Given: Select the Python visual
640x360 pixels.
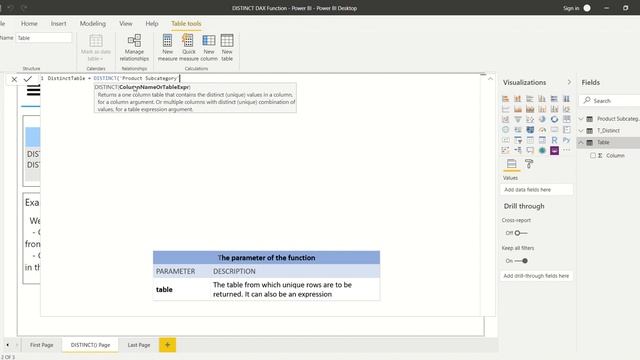Looking at the screenshot, I should 567,140.
